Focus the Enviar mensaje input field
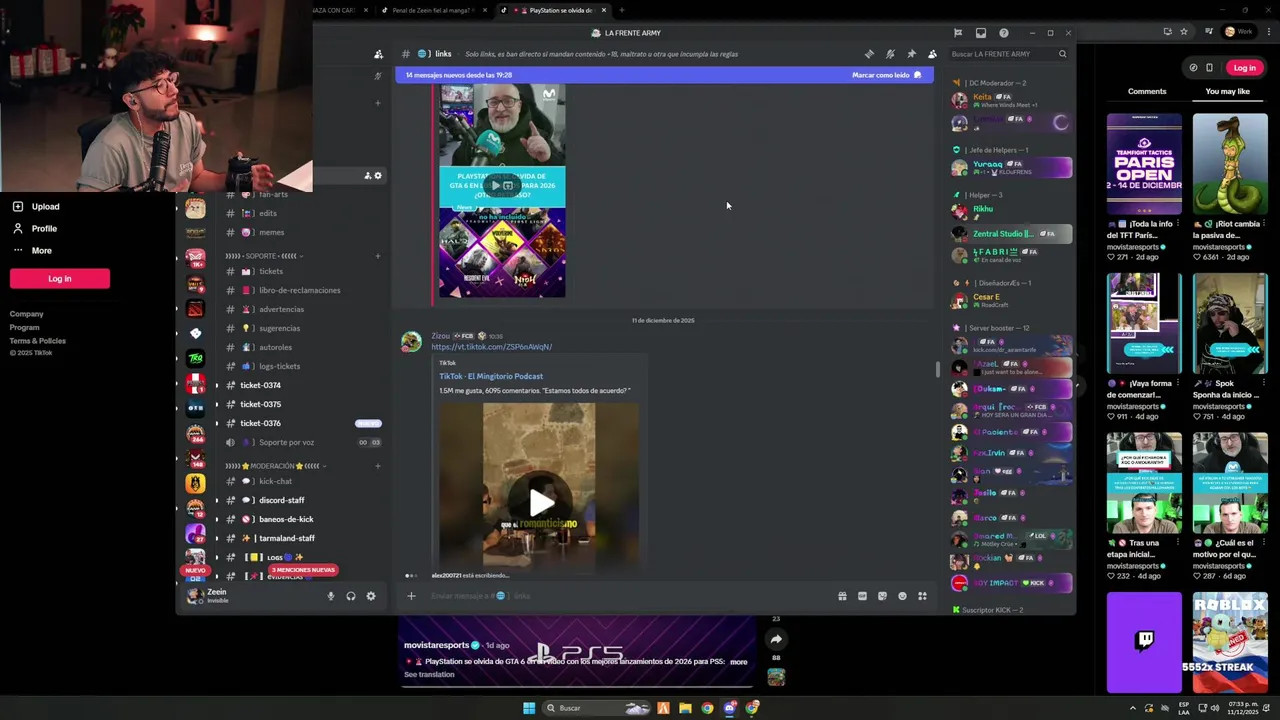Screen dimensions: 1280x720 point(630,596)
